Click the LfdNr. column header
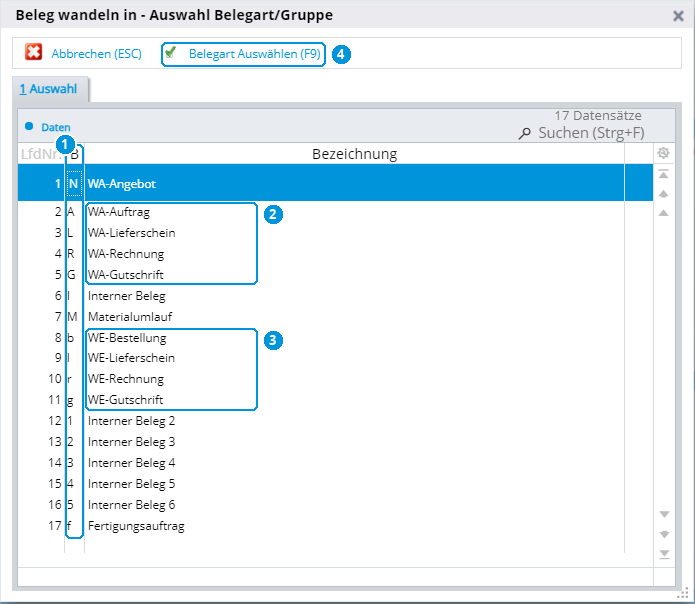 point(41,154)
